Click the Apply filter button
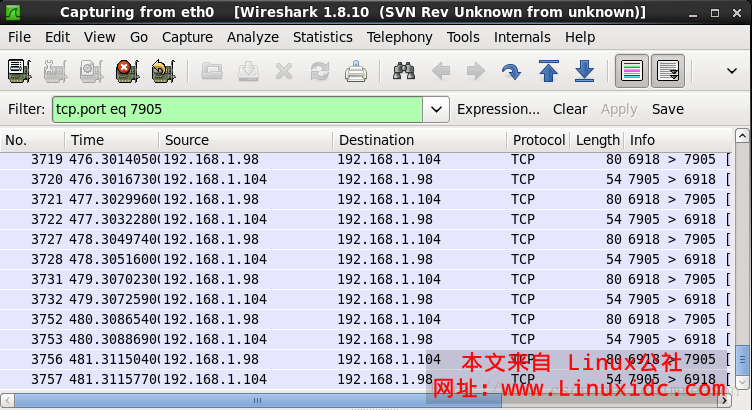 [619, 109]
